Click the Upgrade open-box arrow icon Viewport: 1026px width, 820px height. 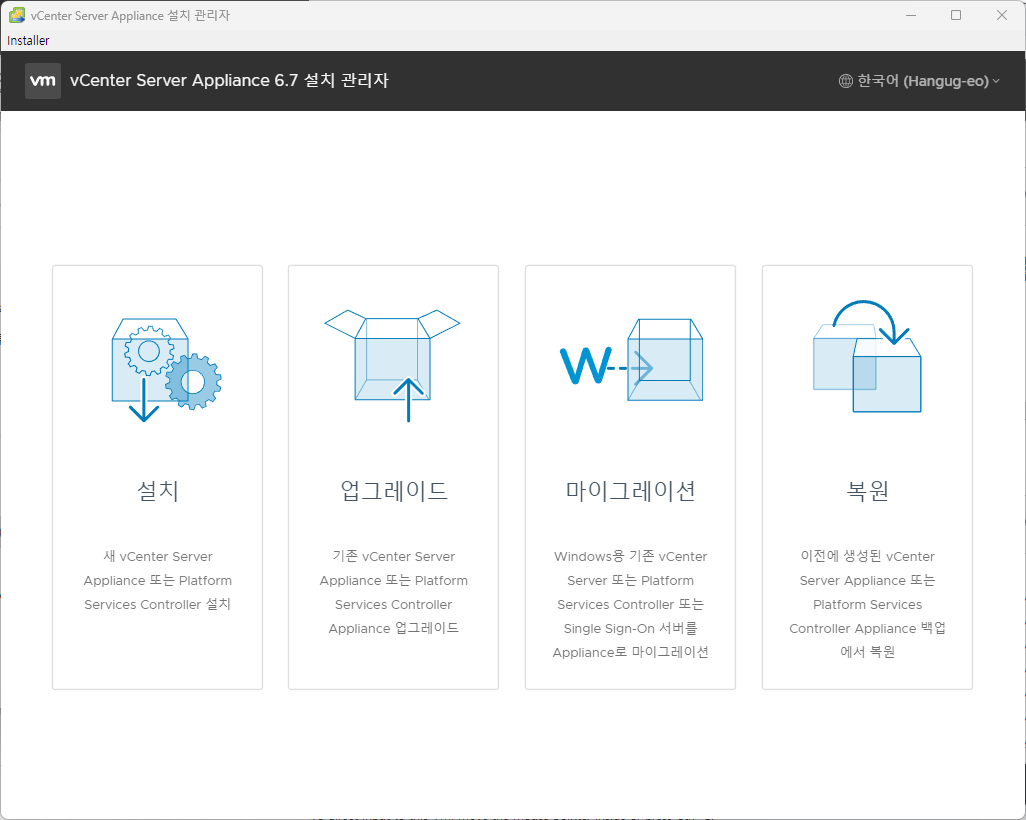[393, 366]
